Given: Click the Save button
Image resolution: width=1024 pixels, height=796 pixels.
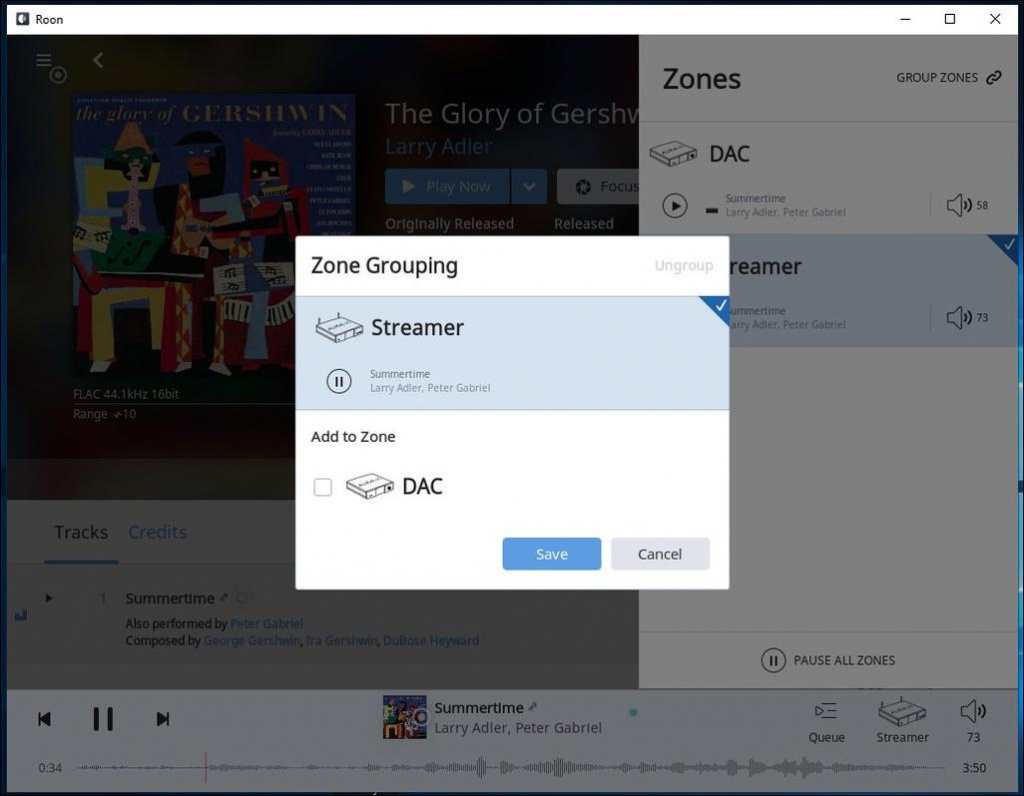Looking at the screenshot, I should (x=551, y=554).
